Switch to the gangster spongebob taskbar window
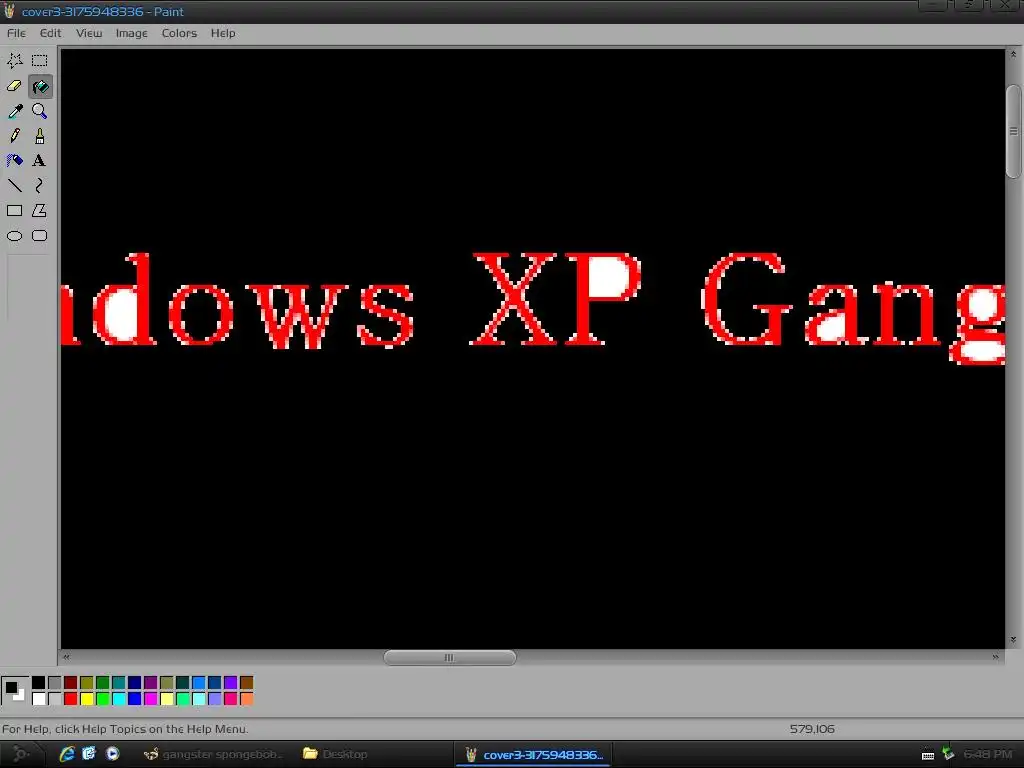This screenshot has height=768, width=1024. 213,754
